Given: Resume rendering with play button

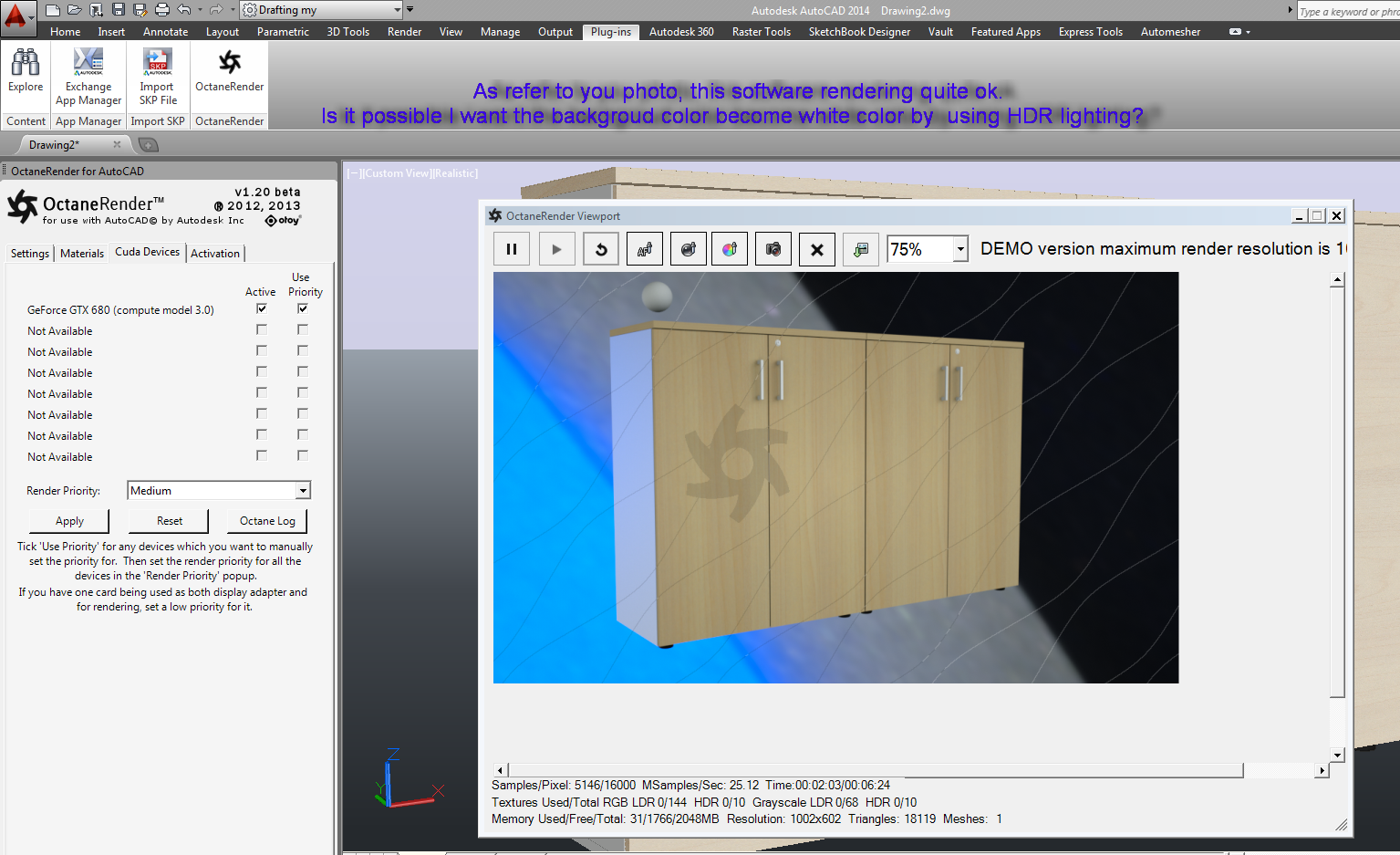Looking at the screenshot, I should pos(556,249).
